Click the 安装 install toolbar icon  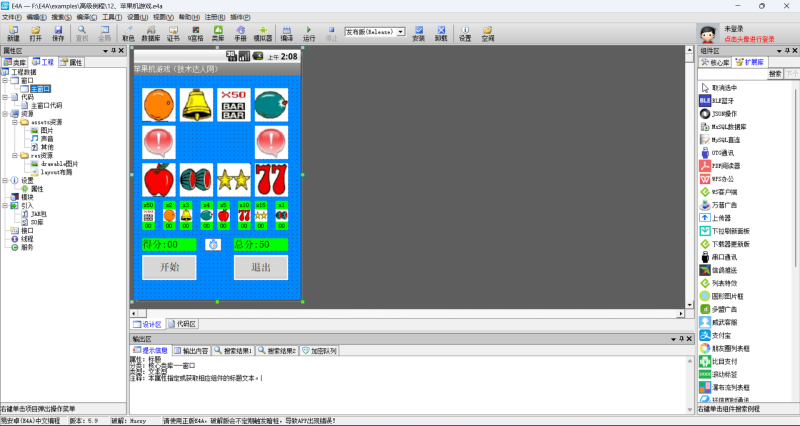(x=418, y=34)
